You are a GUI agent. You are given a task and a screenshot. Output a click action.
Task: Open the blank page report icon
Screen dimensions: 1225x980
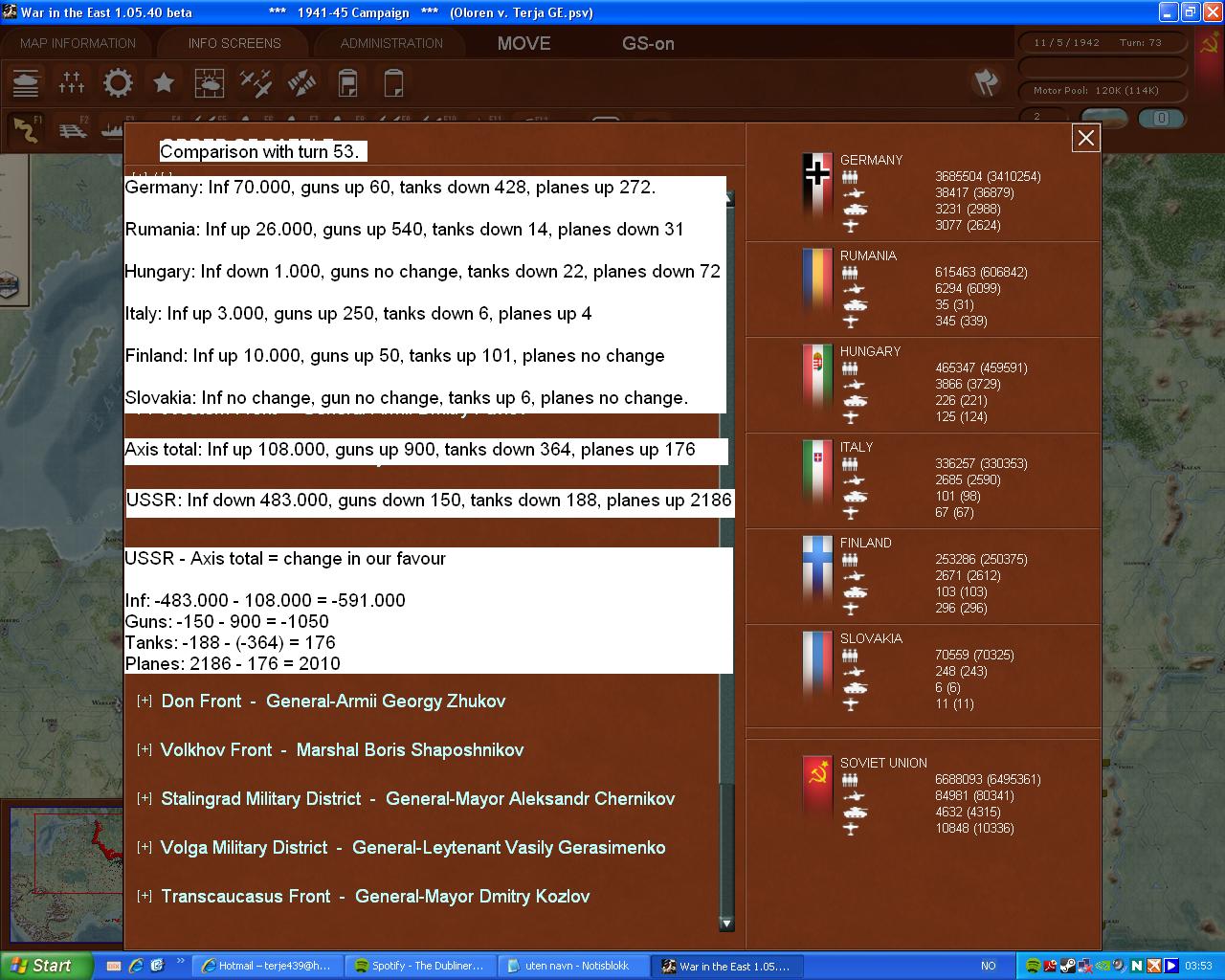393,83
